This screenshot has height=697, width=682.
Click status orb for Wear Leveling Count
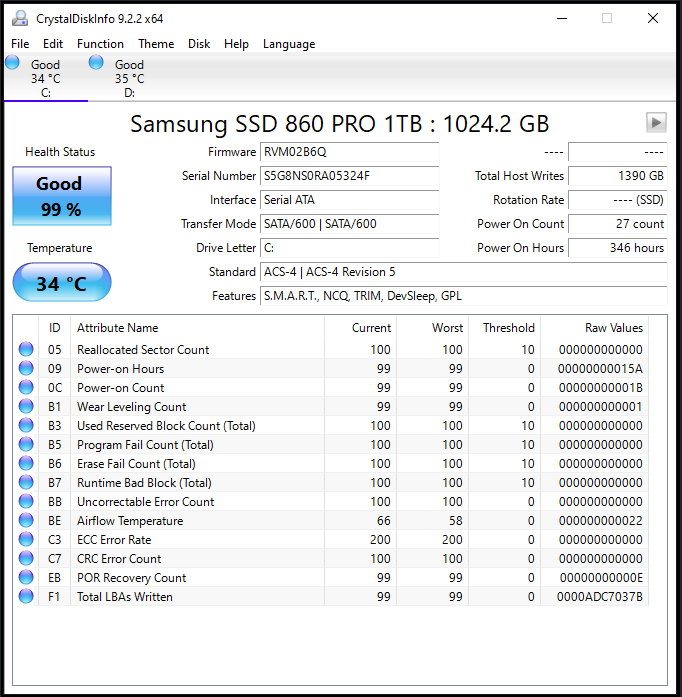tap(26, 406)
